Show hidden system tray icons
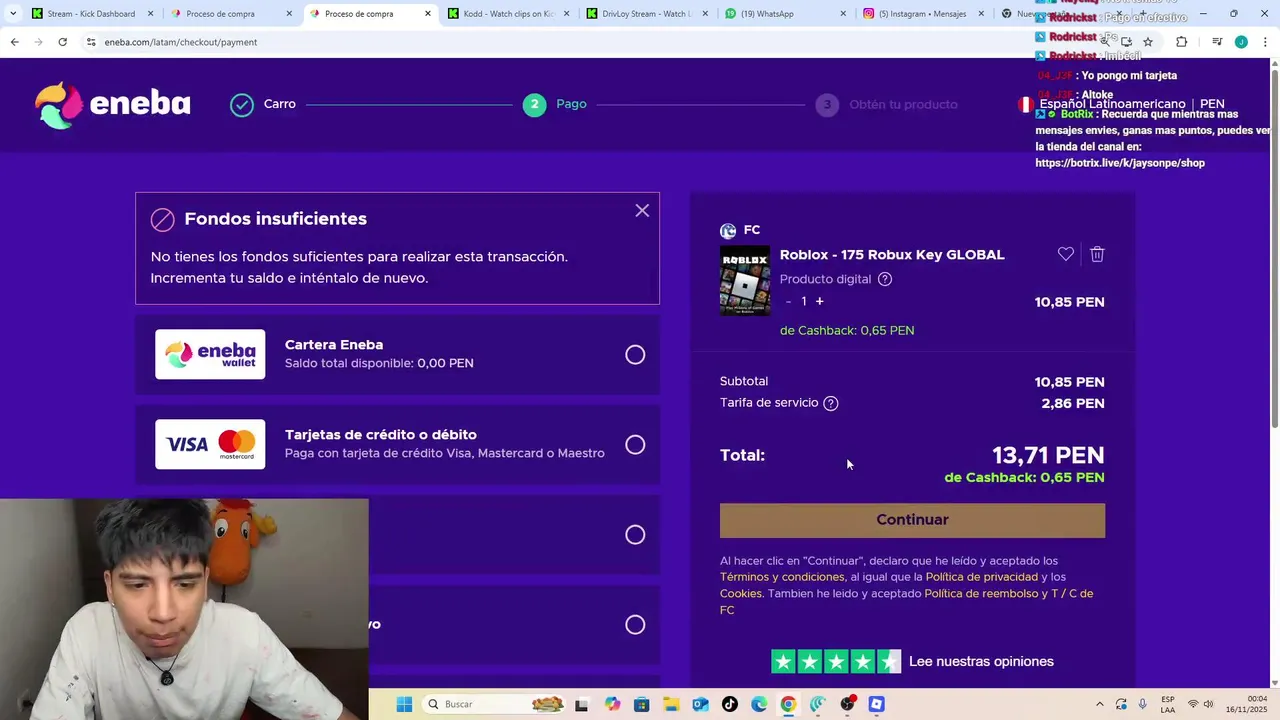The image size is (1280, 720). pos(1099,705)
